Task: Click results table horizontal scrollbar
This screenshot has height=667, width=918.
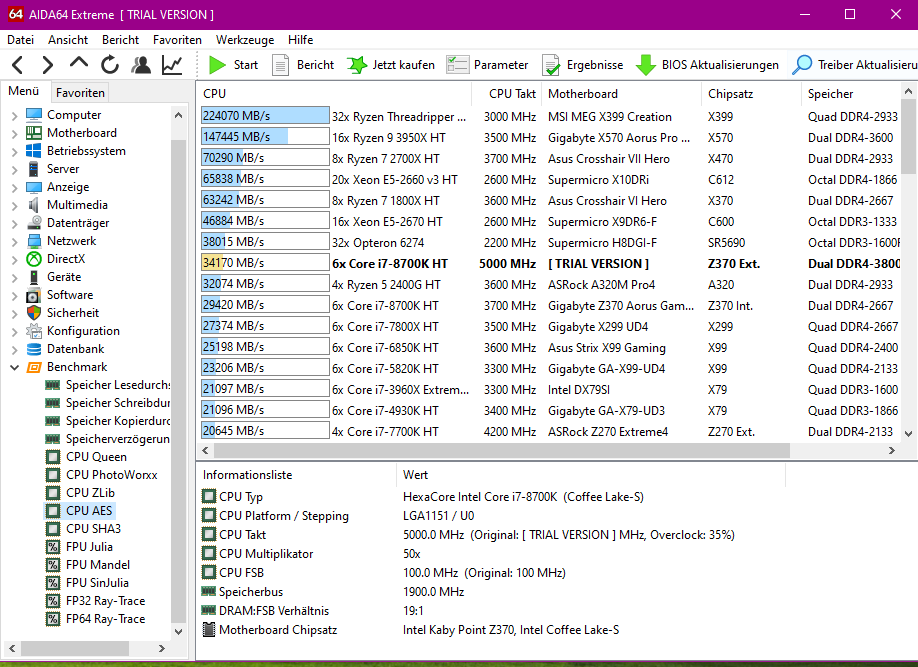Action: coord(502,450)
